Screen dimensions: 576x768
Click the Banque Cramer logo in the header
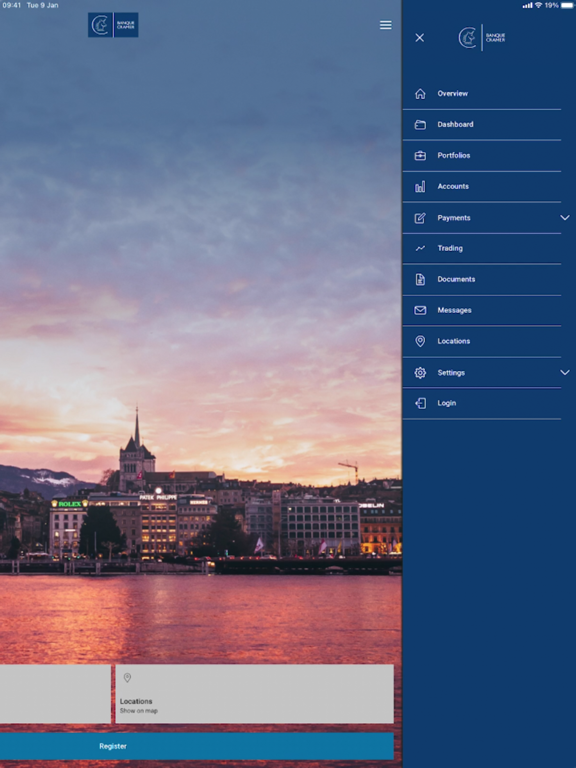point(113,25)
